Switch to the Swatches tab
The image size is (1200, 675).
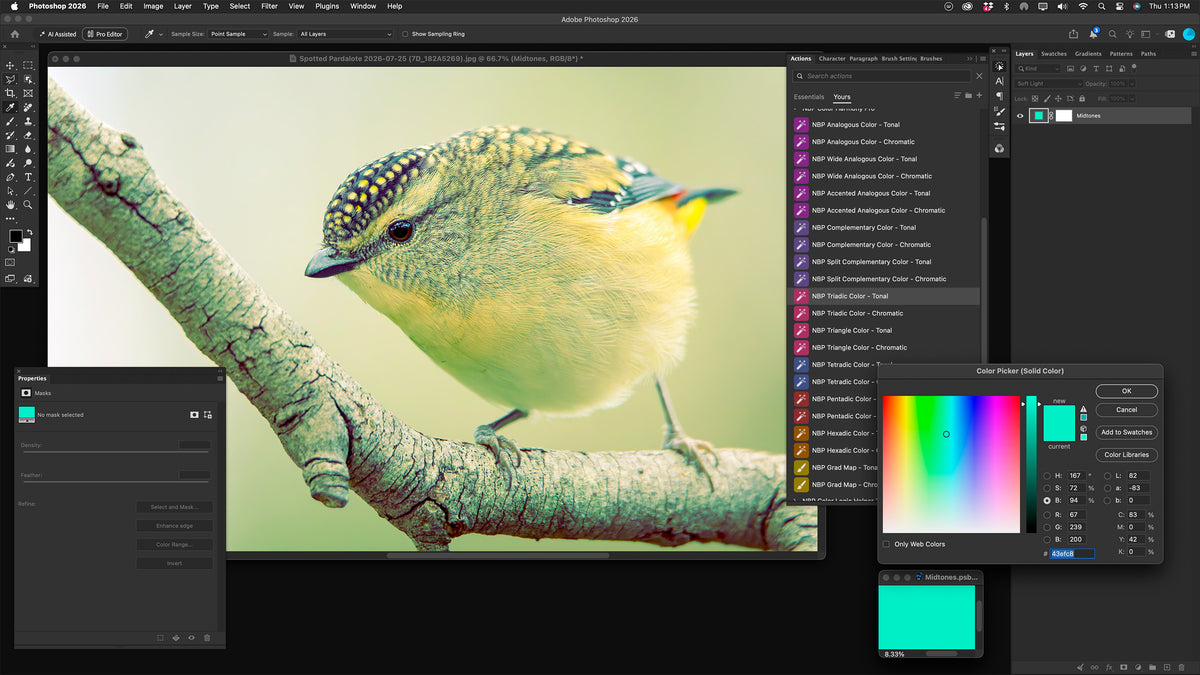tap(1054, 54)
